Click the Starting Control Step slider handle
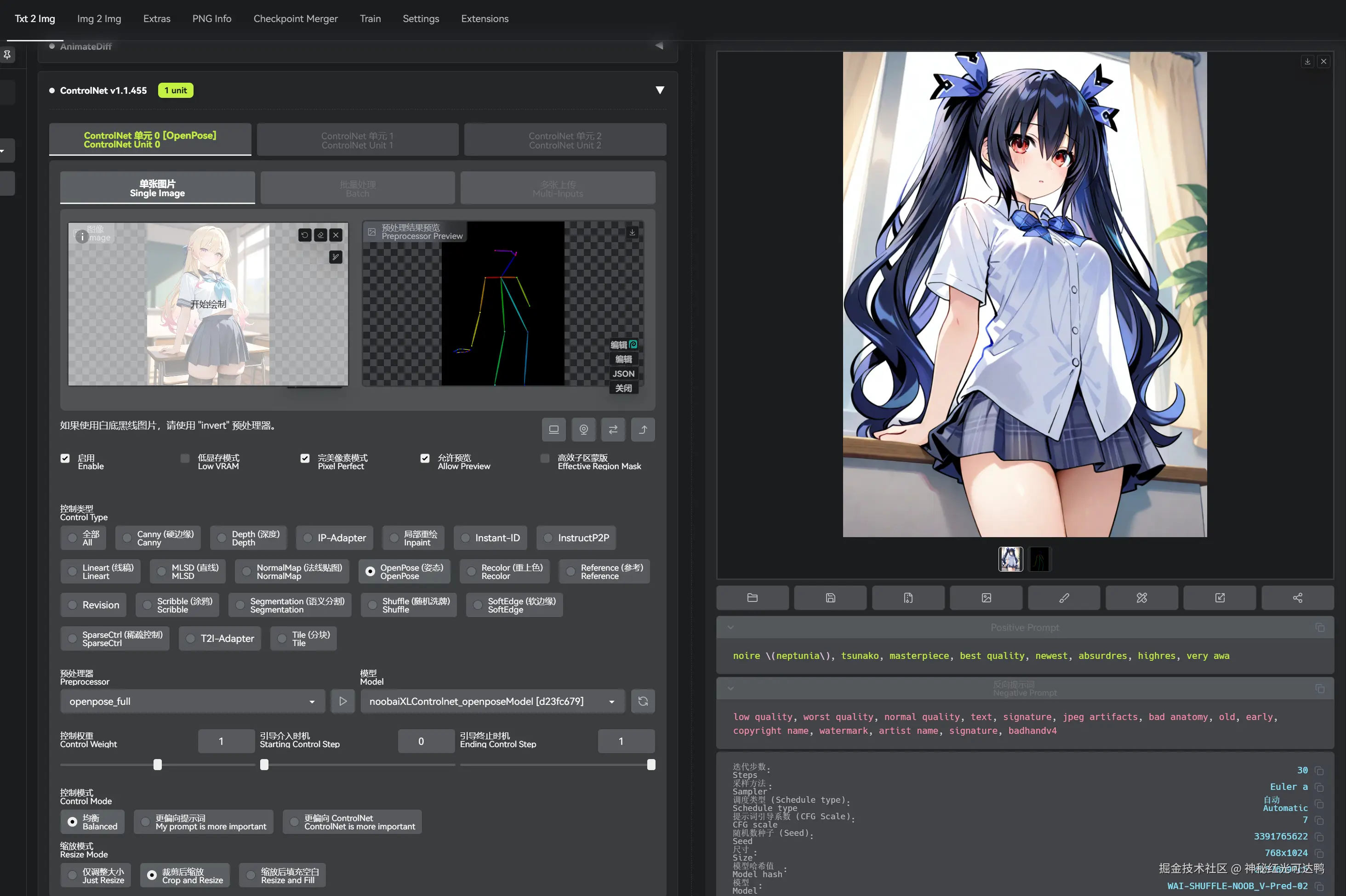The image size is (1346, 896). 264,765
